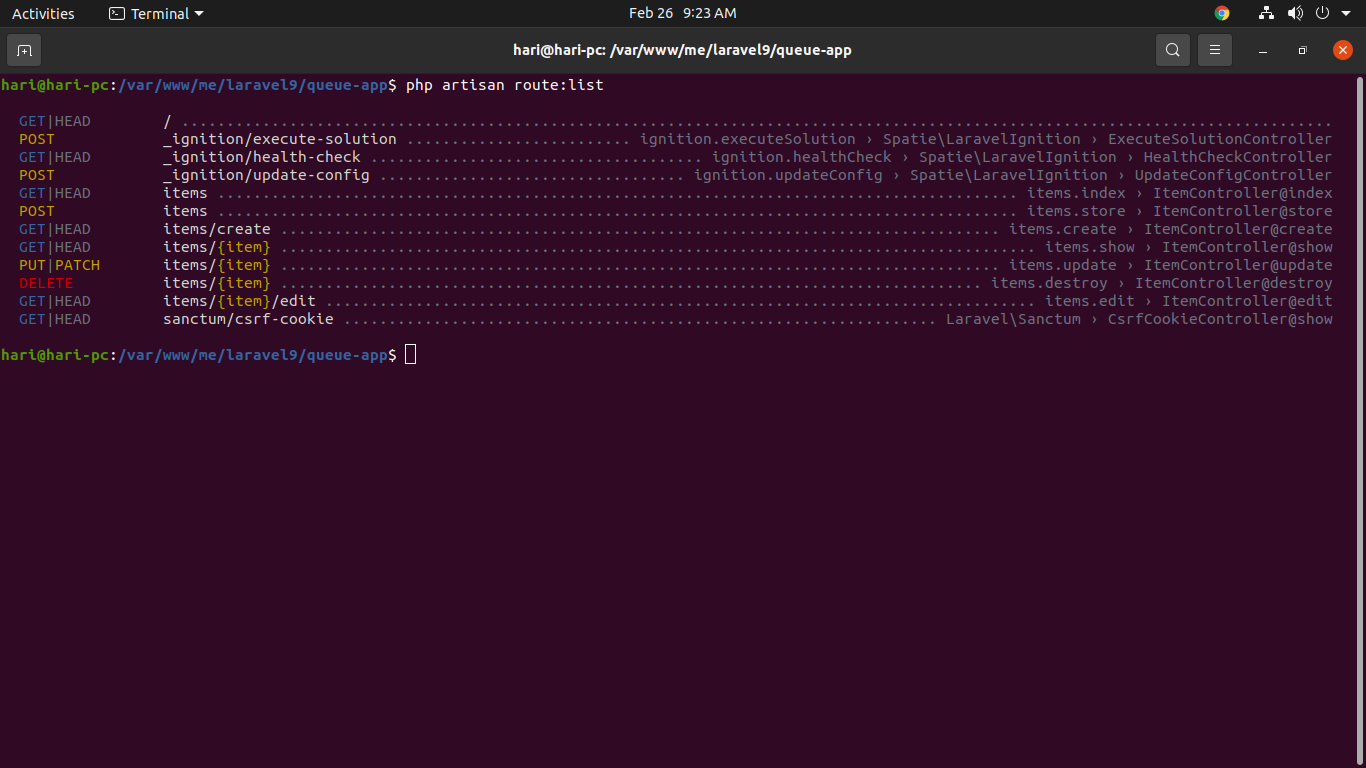1366x768 pixels.
Task: Open the hamburger menu in terminal titlebar
Action: tap(1214, 49)
